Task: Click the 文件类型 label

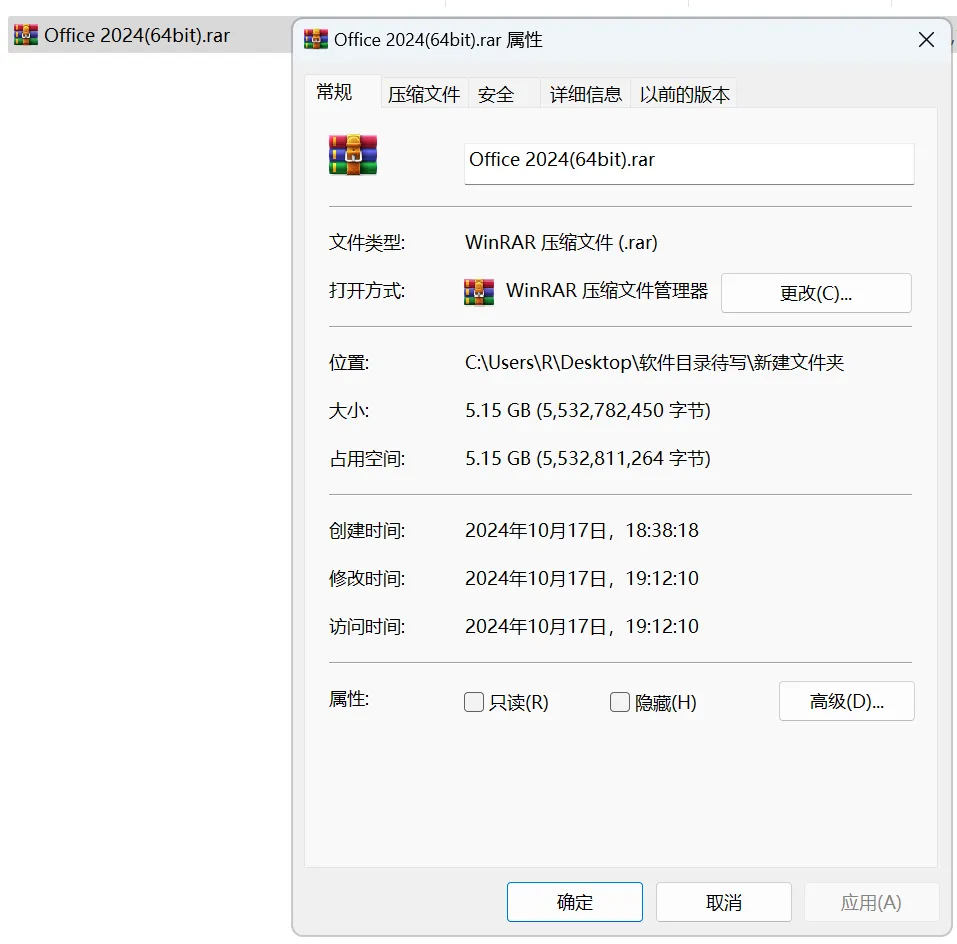Action: click(367, 242)
